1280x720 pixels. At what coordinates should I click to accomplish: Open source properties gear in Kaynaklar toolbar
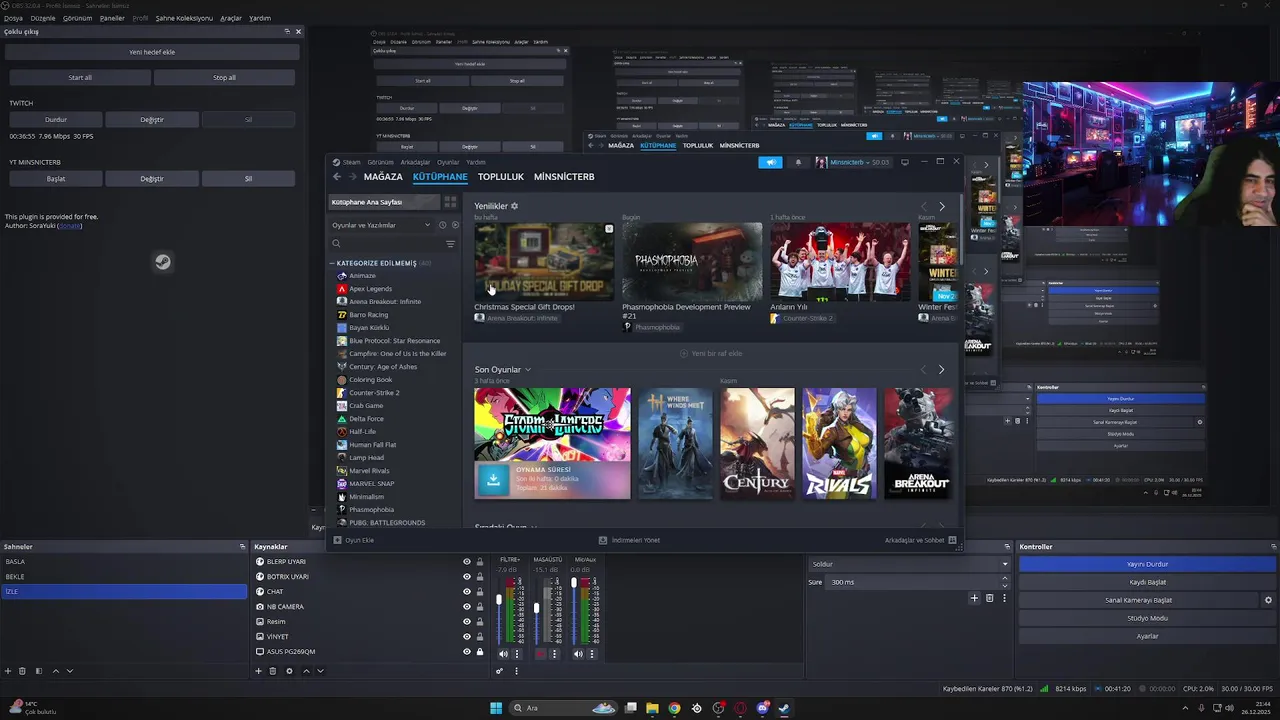click(x=289, y=671)
